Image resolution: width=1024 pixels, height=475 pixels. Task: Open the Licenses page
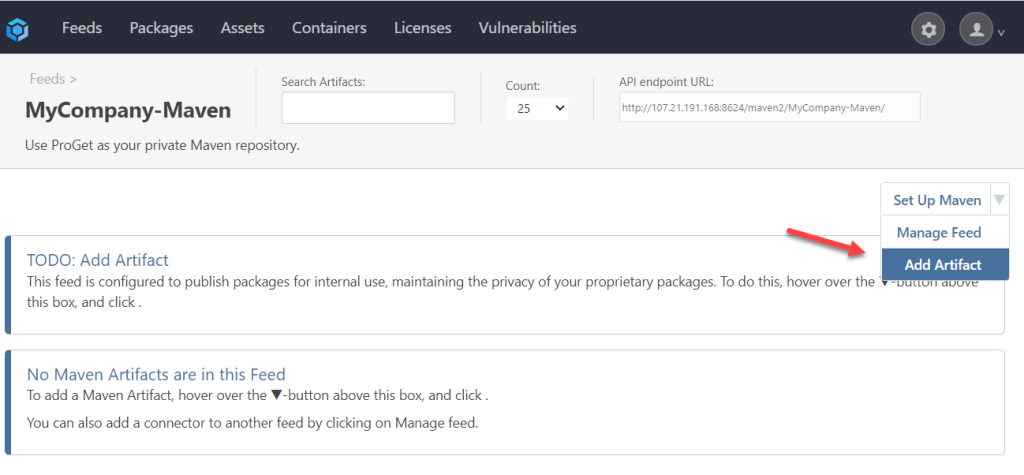(x=422, y=28)
